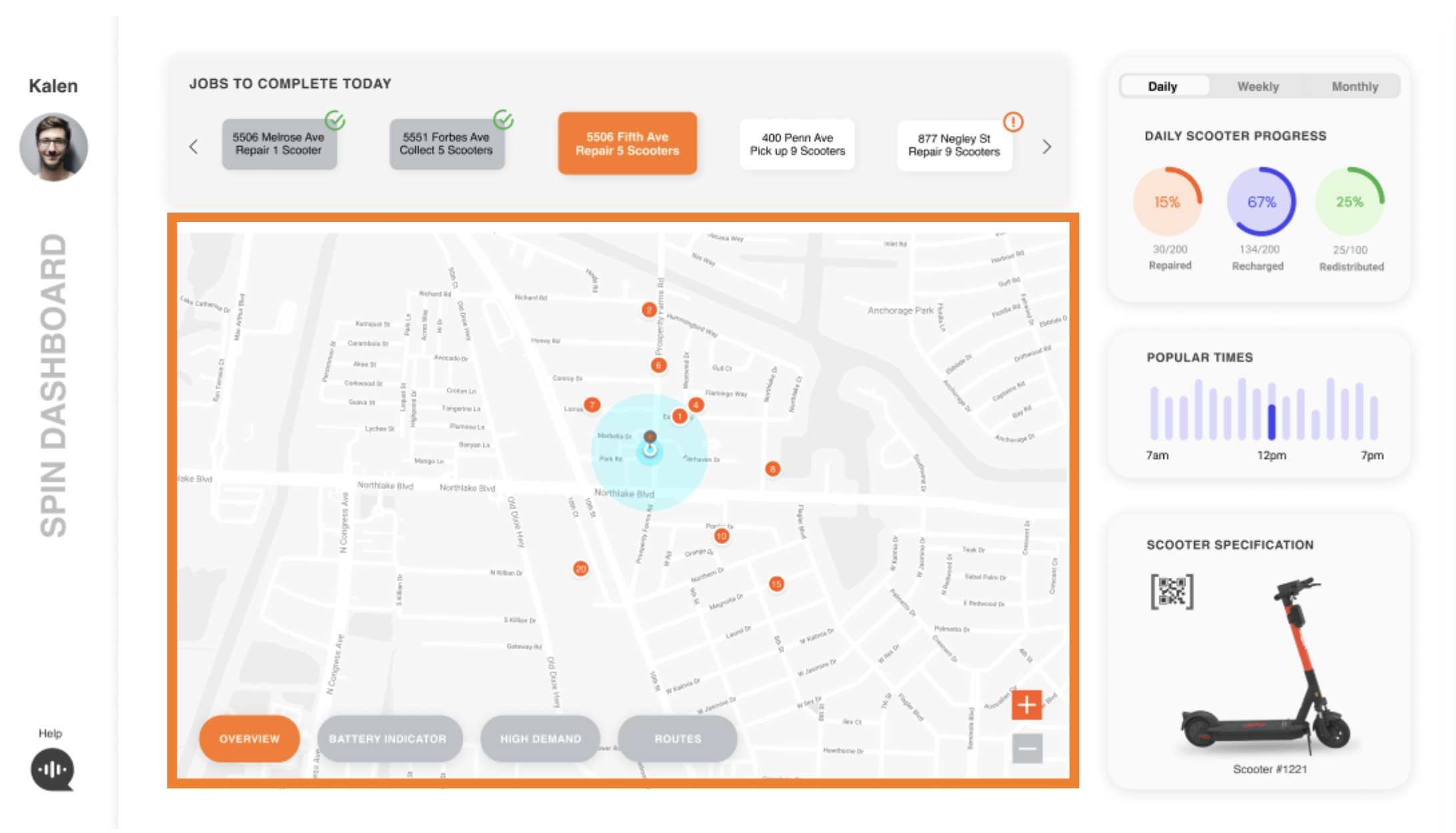1456x833 pixels.
Task: Select the Overview map tab
Action: (248, 737)
